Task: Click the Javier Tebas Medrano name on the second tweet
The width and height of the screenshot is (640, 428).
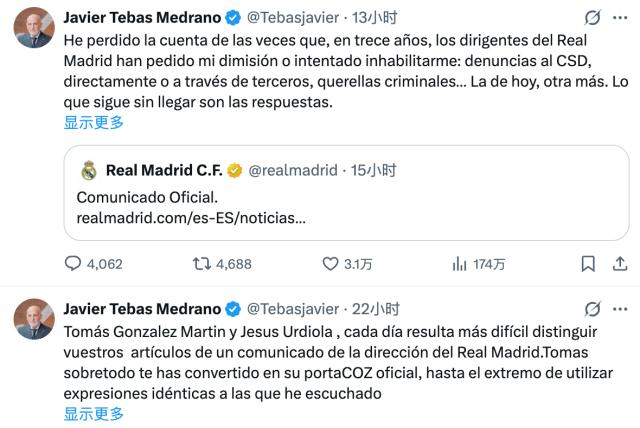Action: click(142, 309)
